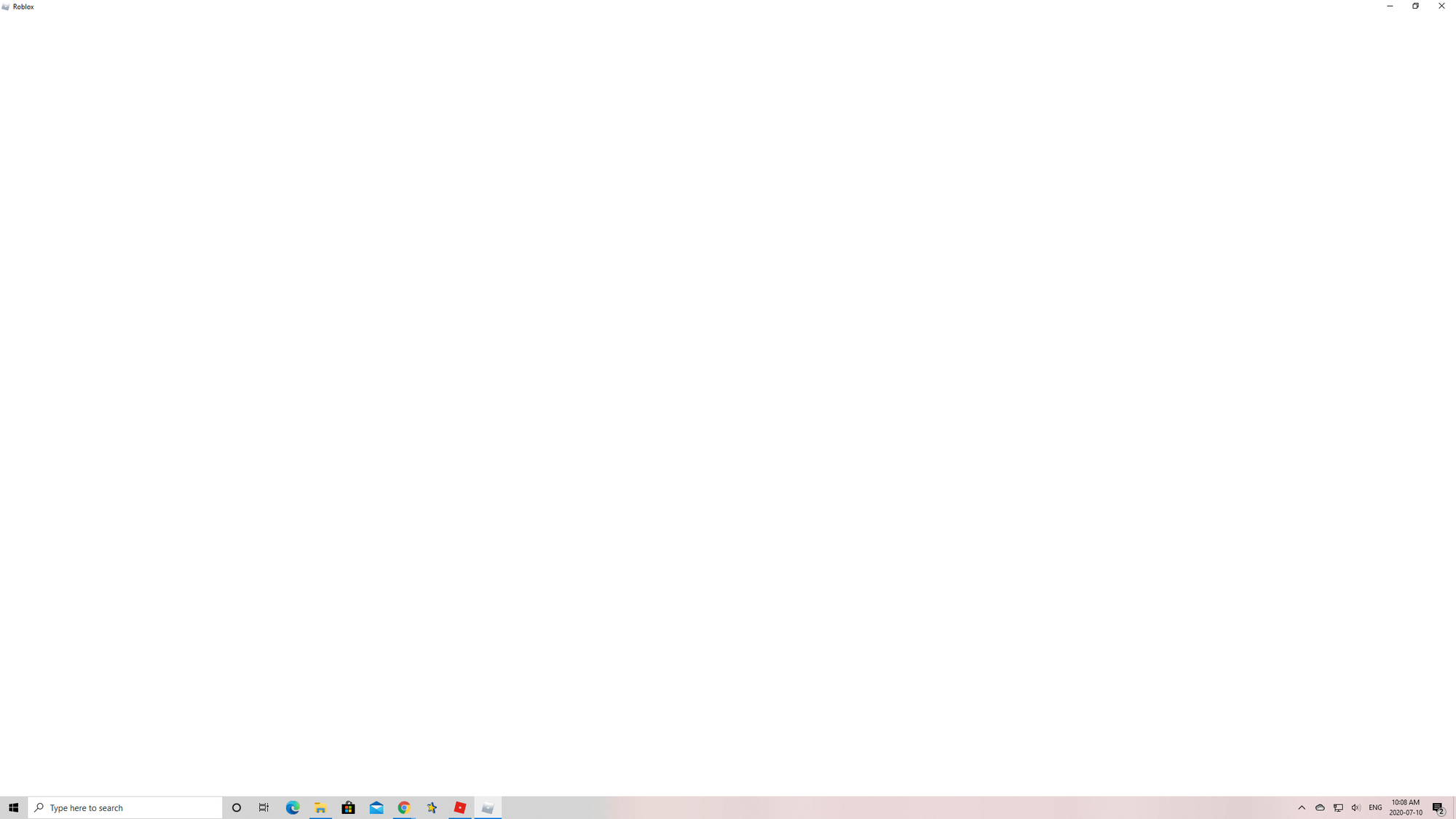Screen dimensions: 1456x819
Task: Expand the system tray hidden icons
Action: click(1301, 807)
